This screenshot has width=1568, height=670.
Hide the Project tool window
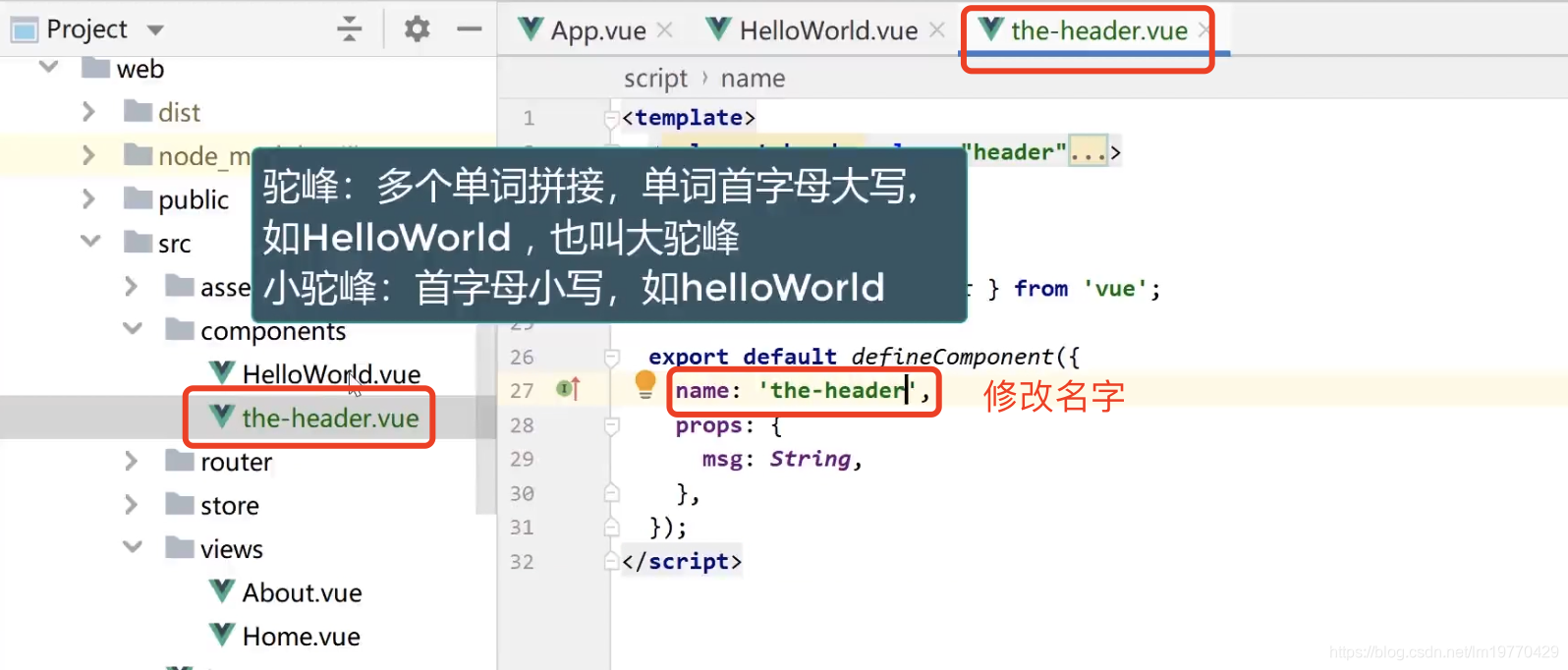(470, 29)
